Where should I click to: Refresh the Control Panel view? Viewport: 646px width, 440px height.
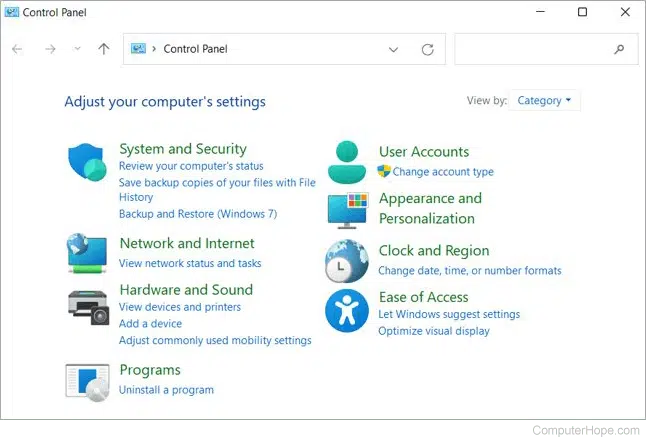tap(428, 49)
